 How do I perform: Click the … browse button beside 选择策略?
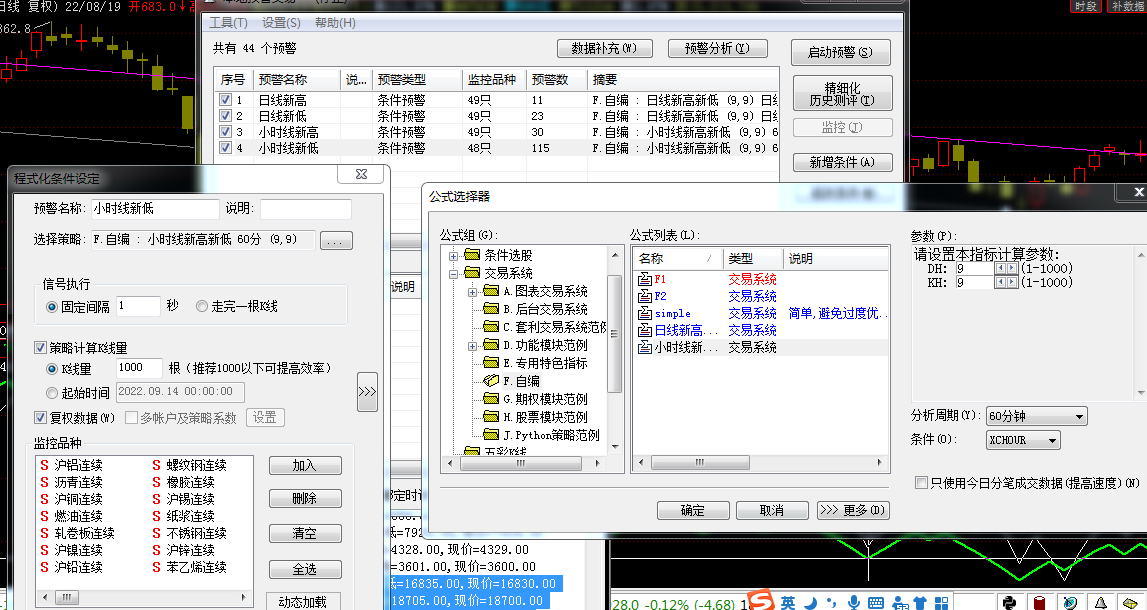tap(336, 241)
